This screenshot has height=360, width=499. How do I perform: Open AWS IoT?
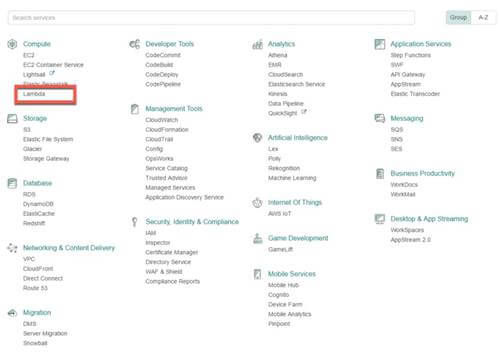(x=280, y=214)
